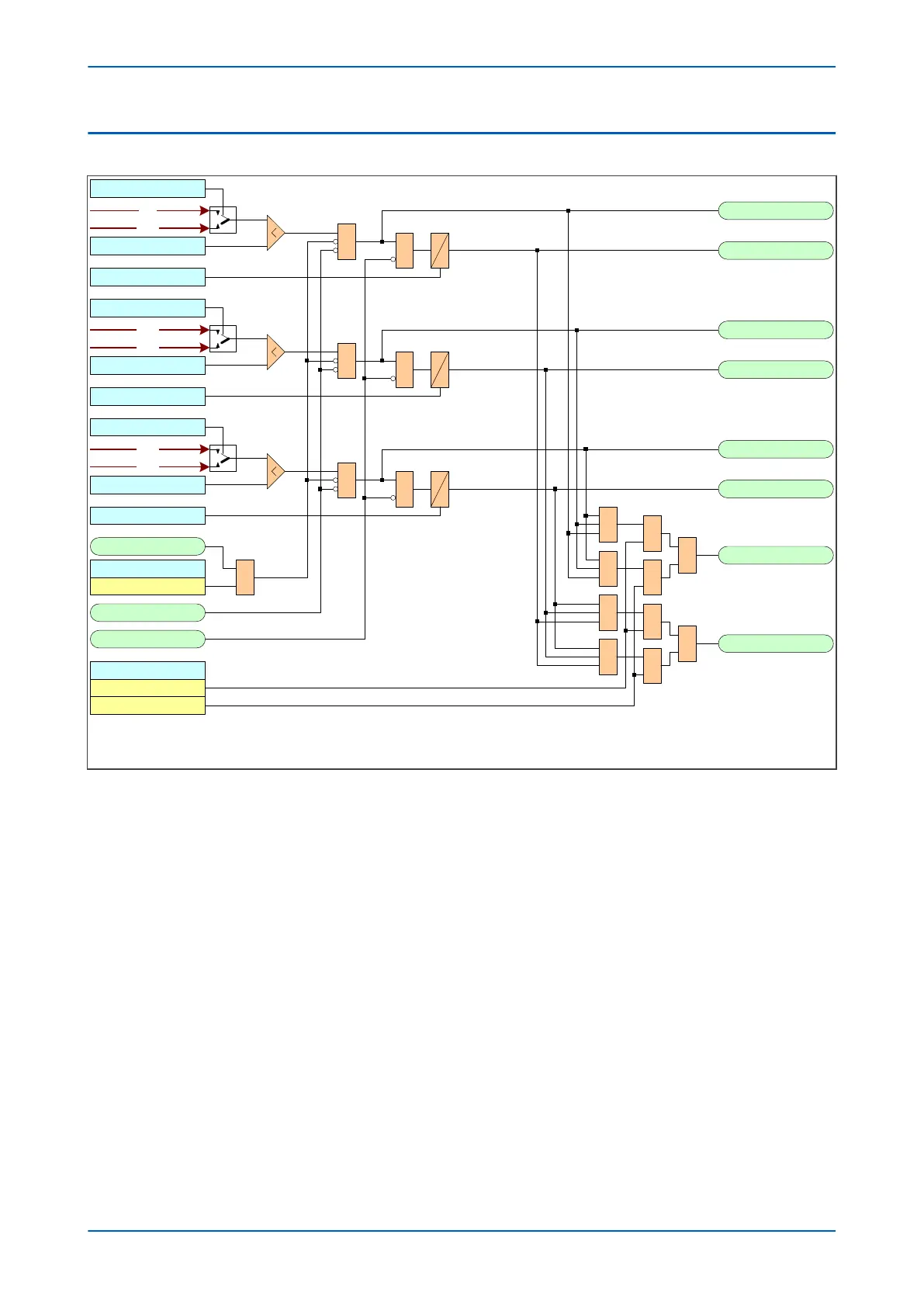Viewport: 924px width, 1307px height.
Task: Select the lowest less-than comparator triangle
Action: [x=276, y=471]
